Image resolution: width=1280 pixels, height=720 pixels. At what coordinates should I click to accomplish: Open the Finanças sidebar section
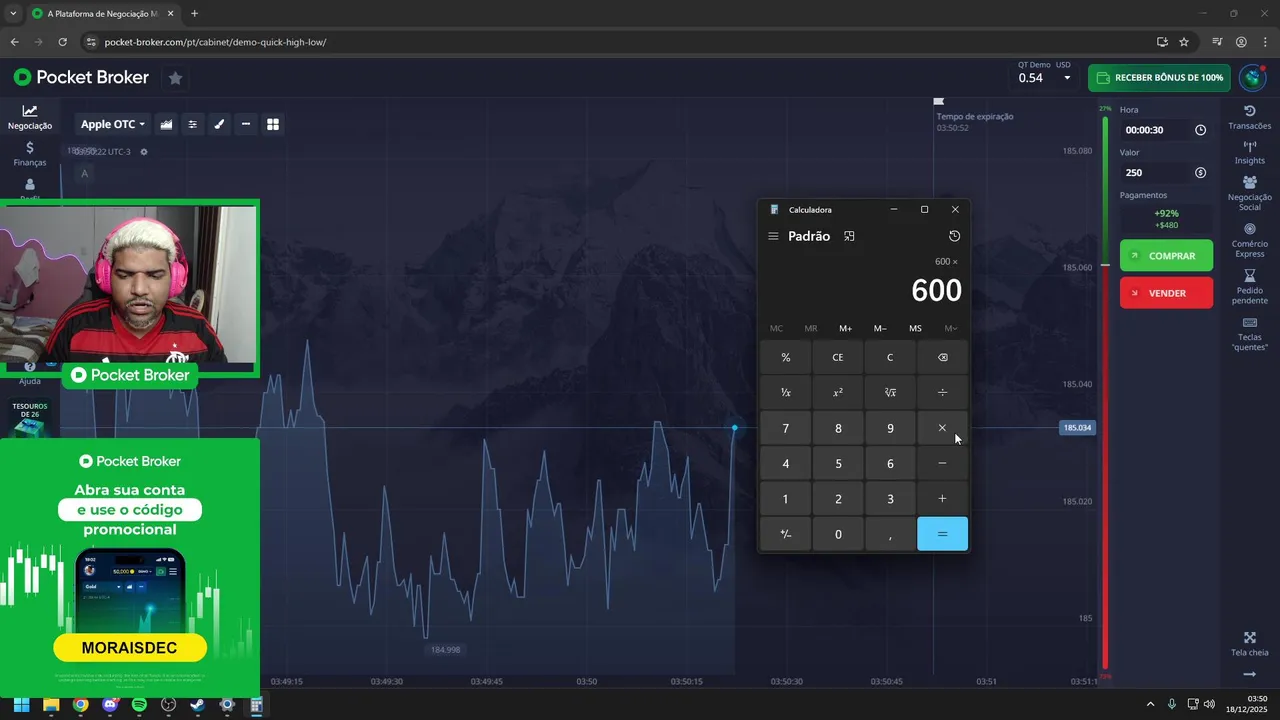point(30,153)
